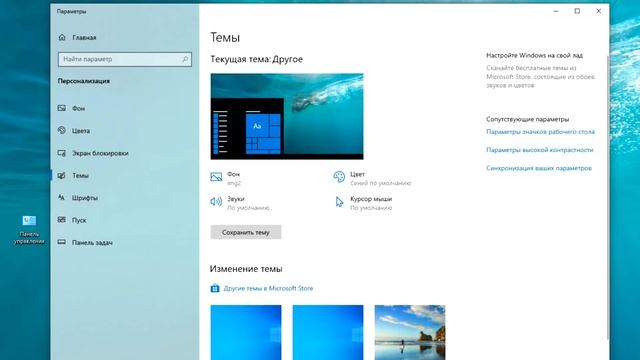Close the Параметры window

click(x=598, y=11)
